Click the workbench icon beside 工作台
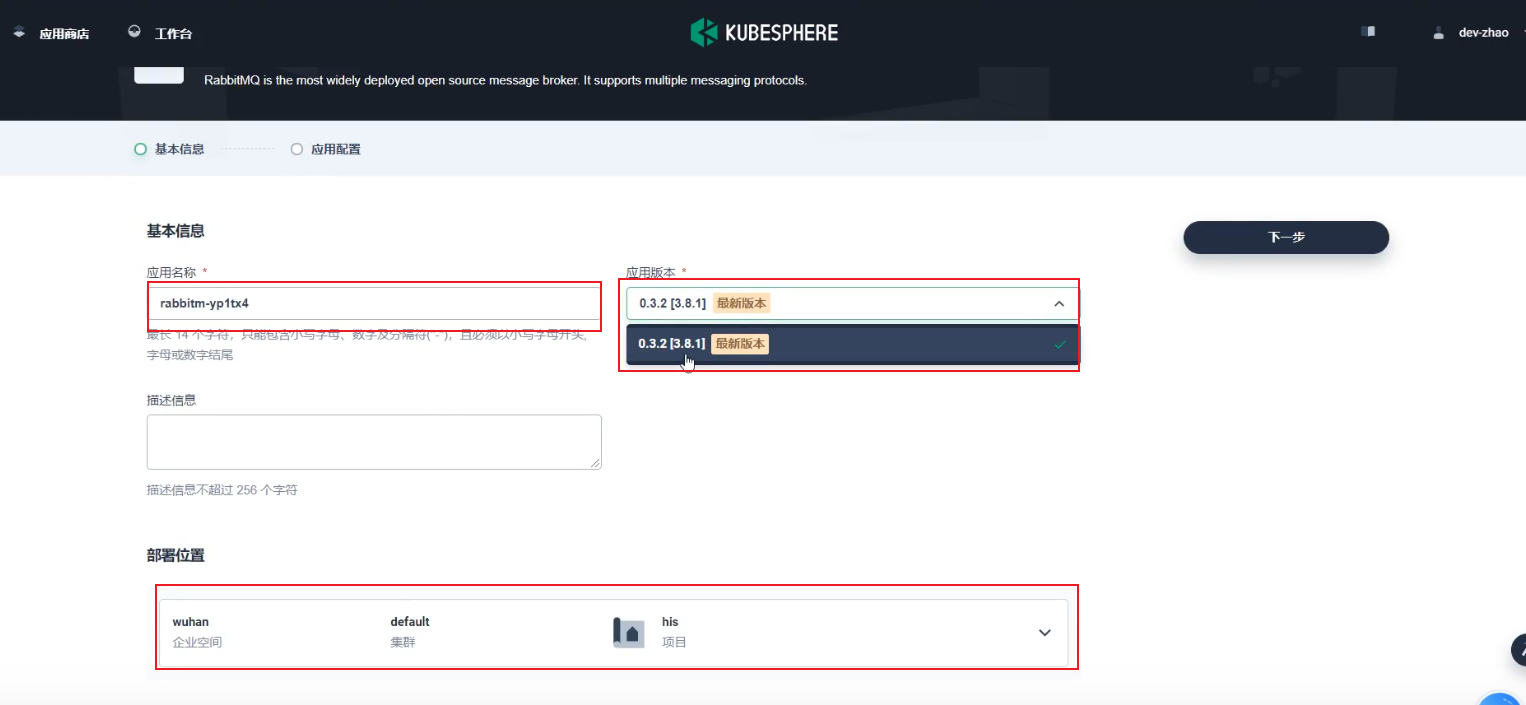 pos(135,32)
